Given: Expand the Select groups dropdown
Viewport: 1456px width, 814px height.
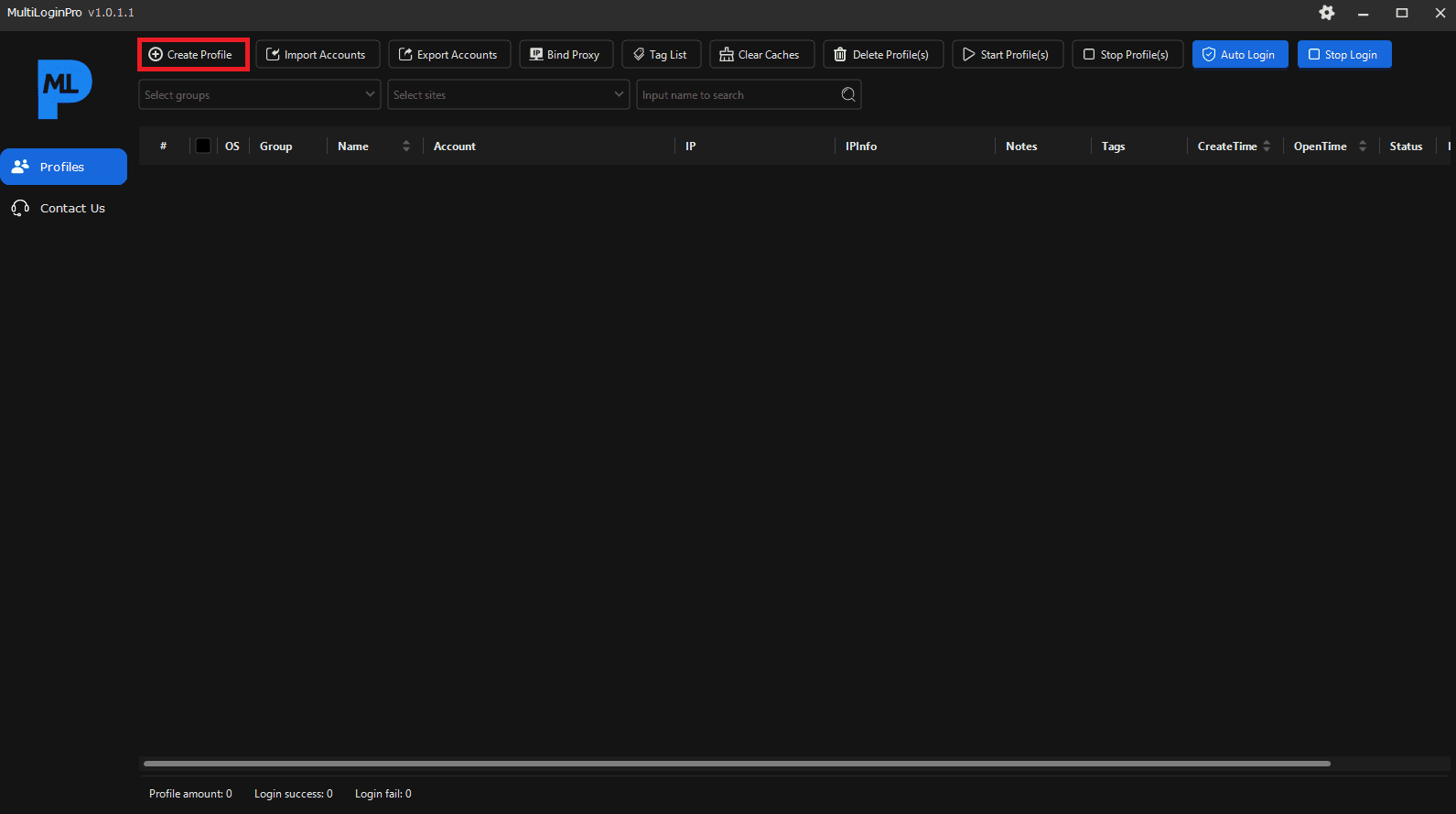Looking at the screenshot, I should pos(260,94).
